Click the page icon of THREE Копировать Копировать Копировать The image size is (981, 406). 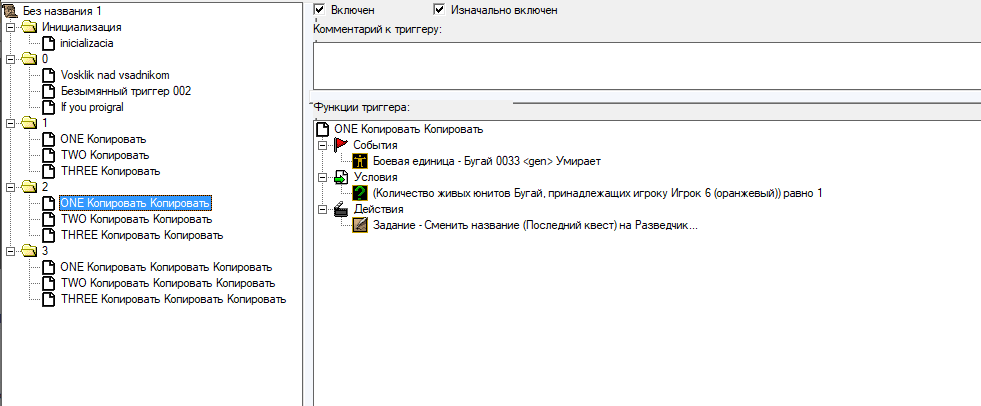[49, 299]
